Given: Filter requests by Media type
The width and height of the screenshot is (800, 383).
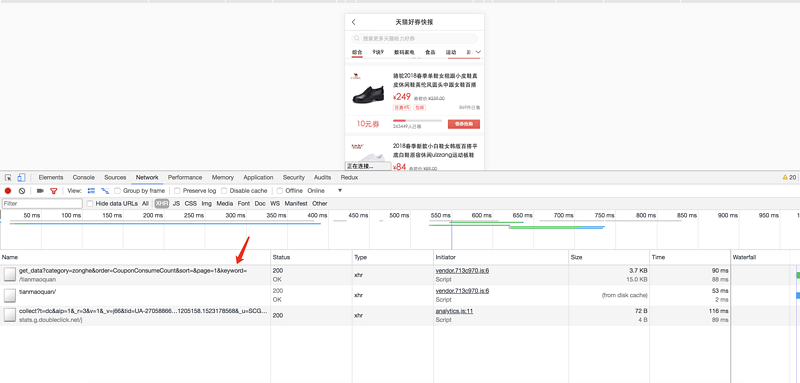Looking at the screenshot, I should pyautogui.click(x=225, y=203).
